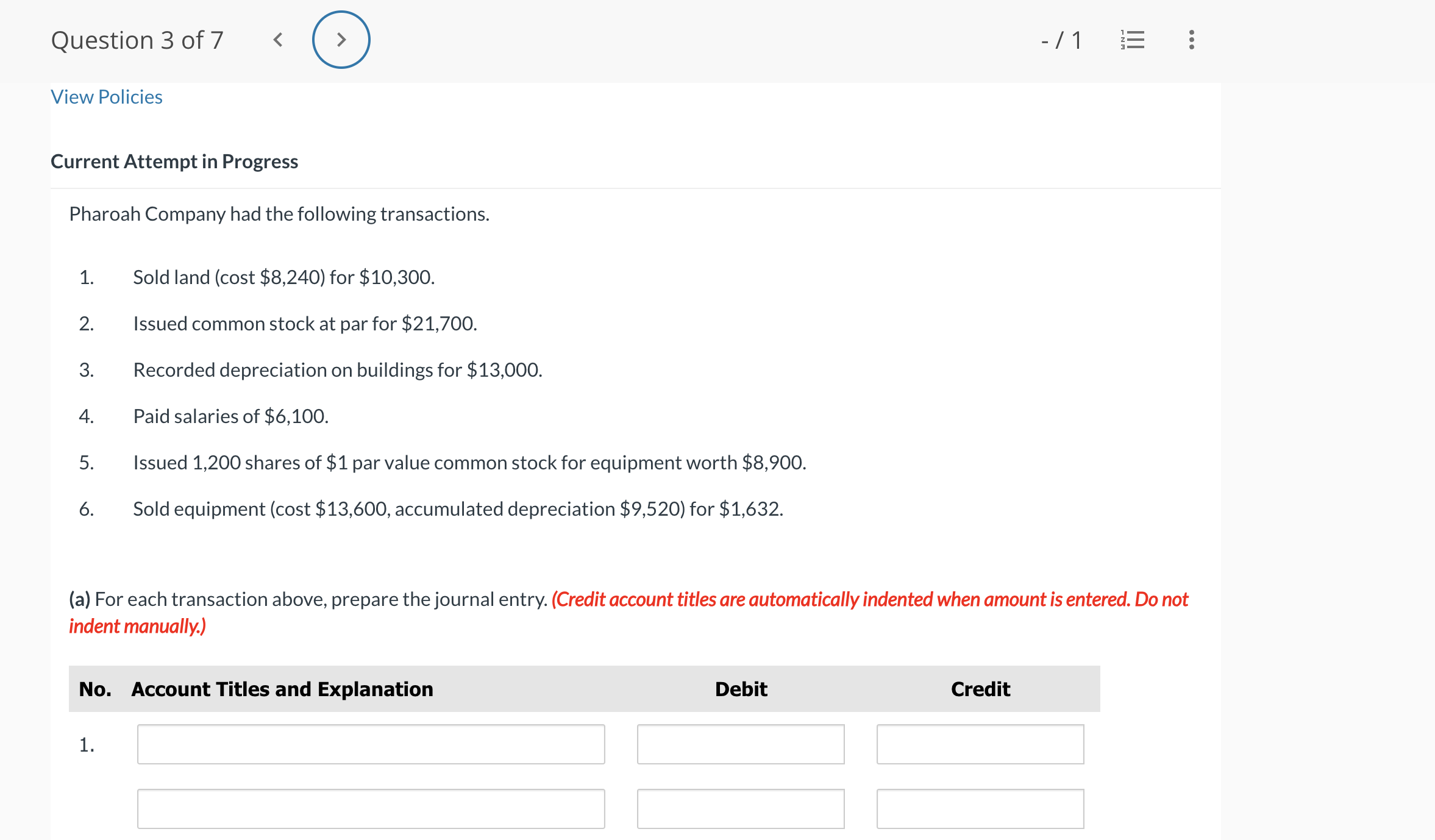The width and height of the screenshot is (1435, 840).
Task: Click first row Credit amount field
Action: (980, 744)
